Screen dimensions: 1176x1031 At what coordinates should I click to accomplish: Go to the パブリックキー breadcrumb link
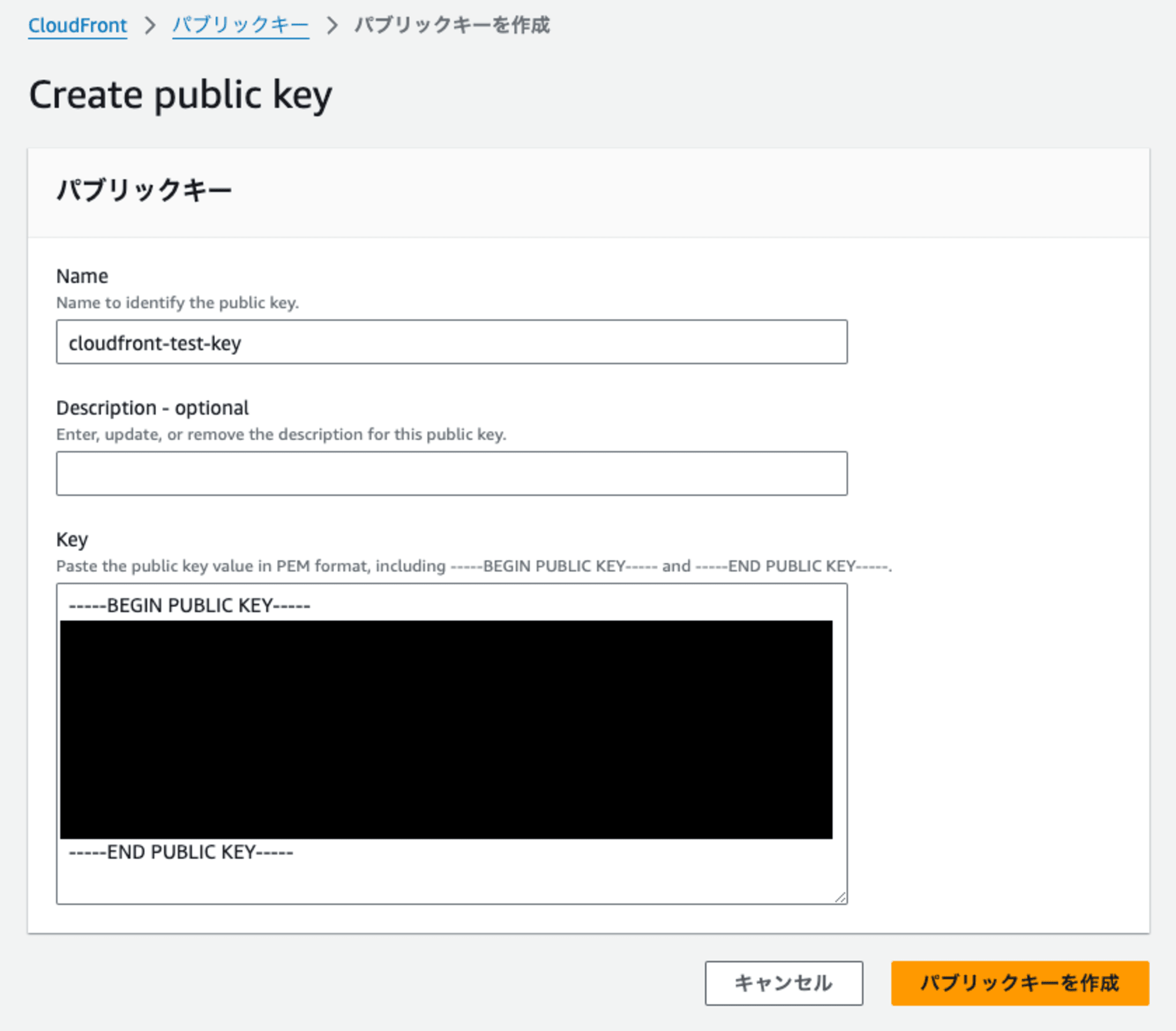[240, 25]
